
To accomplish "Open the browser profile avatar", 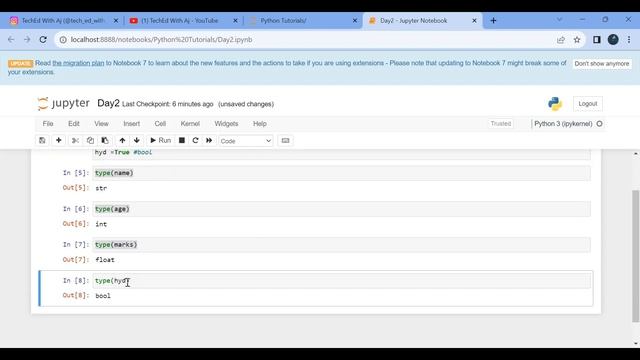I will coord(613,40).
